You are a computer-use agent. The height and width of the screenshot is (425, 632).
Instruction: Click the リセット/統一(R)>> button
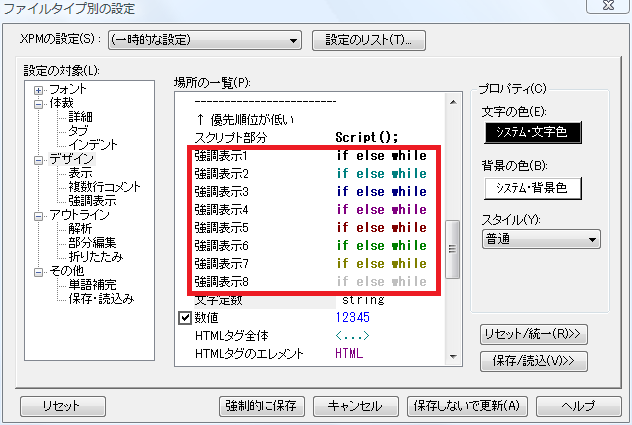click(533, 334)
